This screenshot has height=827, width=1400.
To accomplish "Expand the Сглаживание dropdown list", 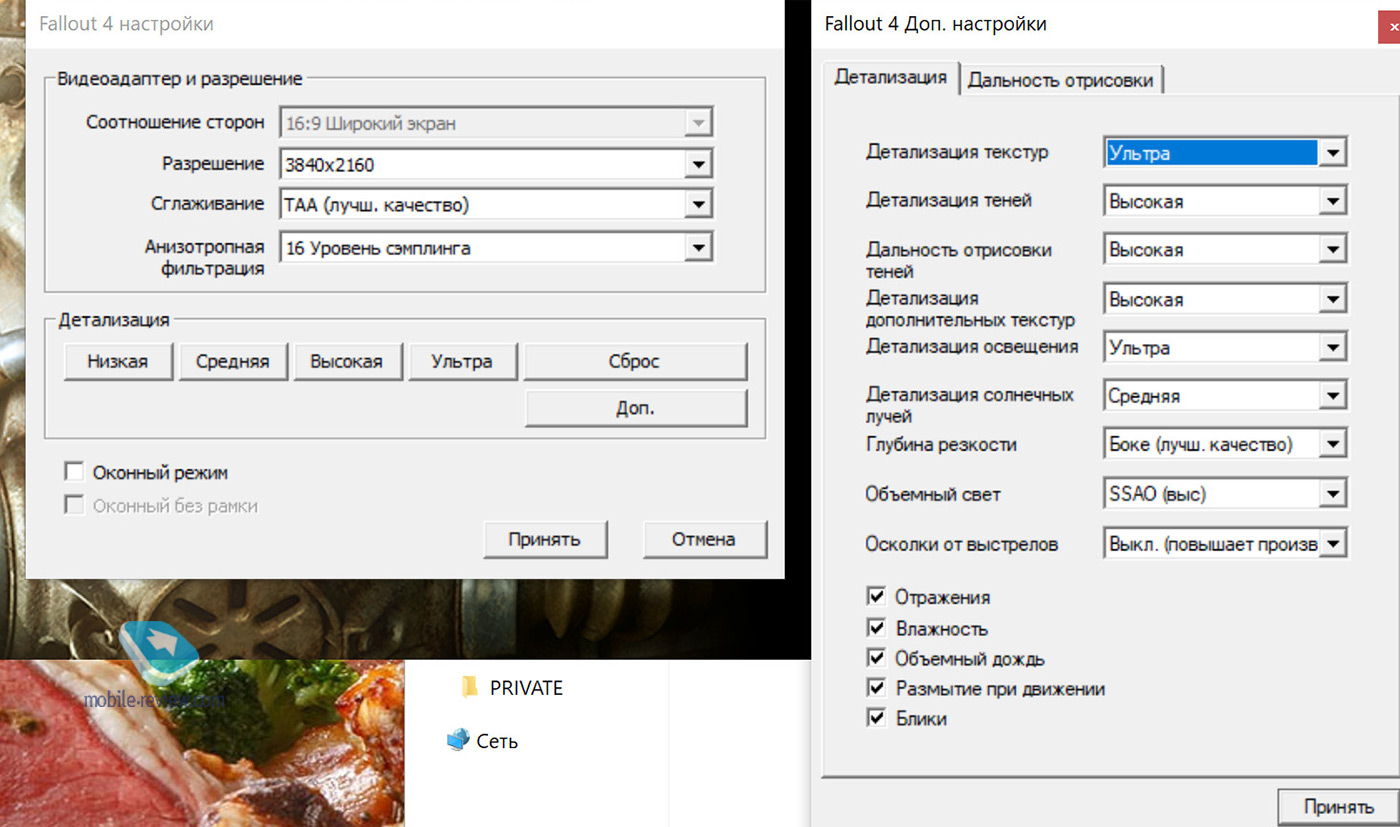I will (x=698, y=205).
